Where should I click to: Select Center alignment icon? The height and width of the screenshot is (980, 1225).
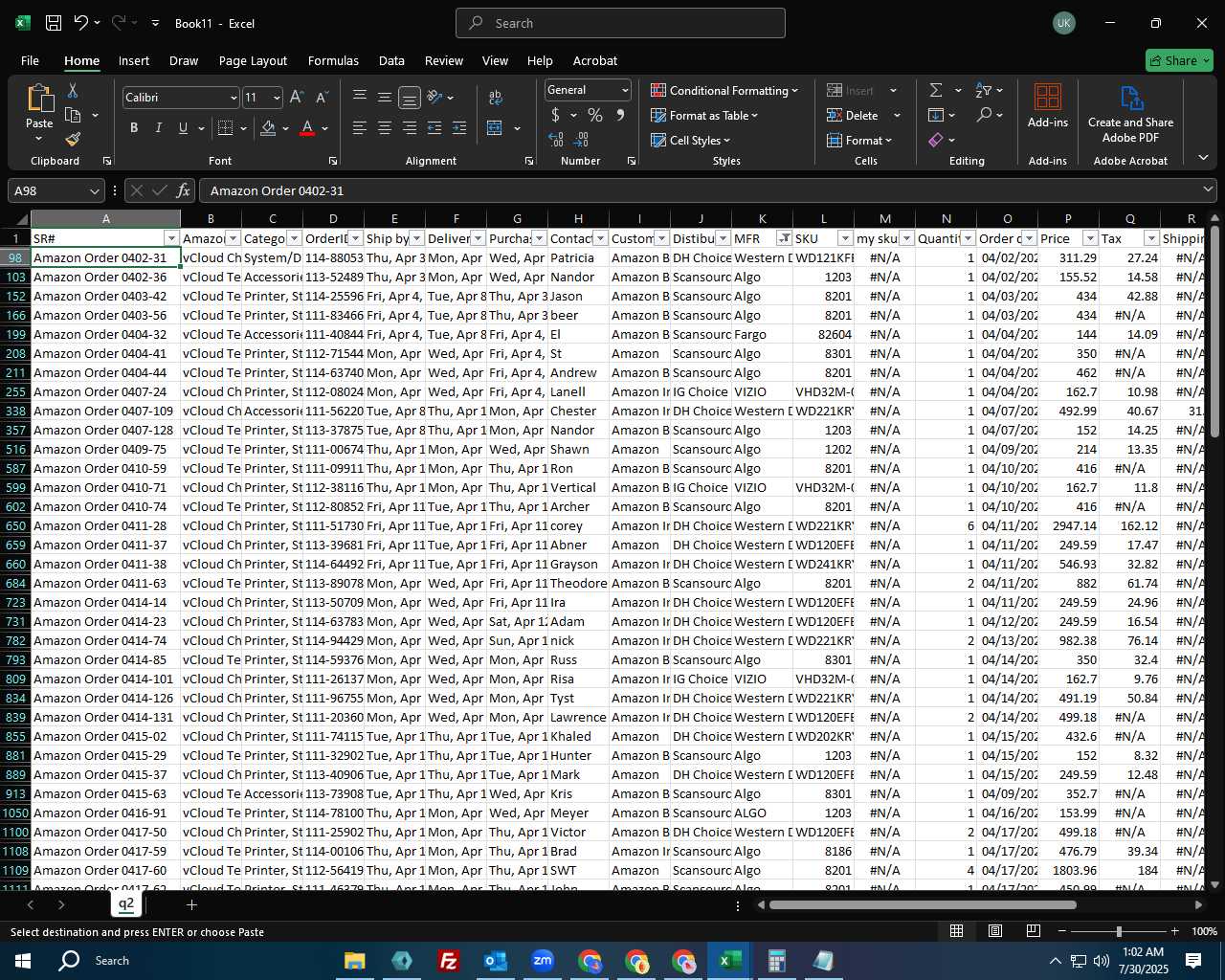(x=385, y=128)
